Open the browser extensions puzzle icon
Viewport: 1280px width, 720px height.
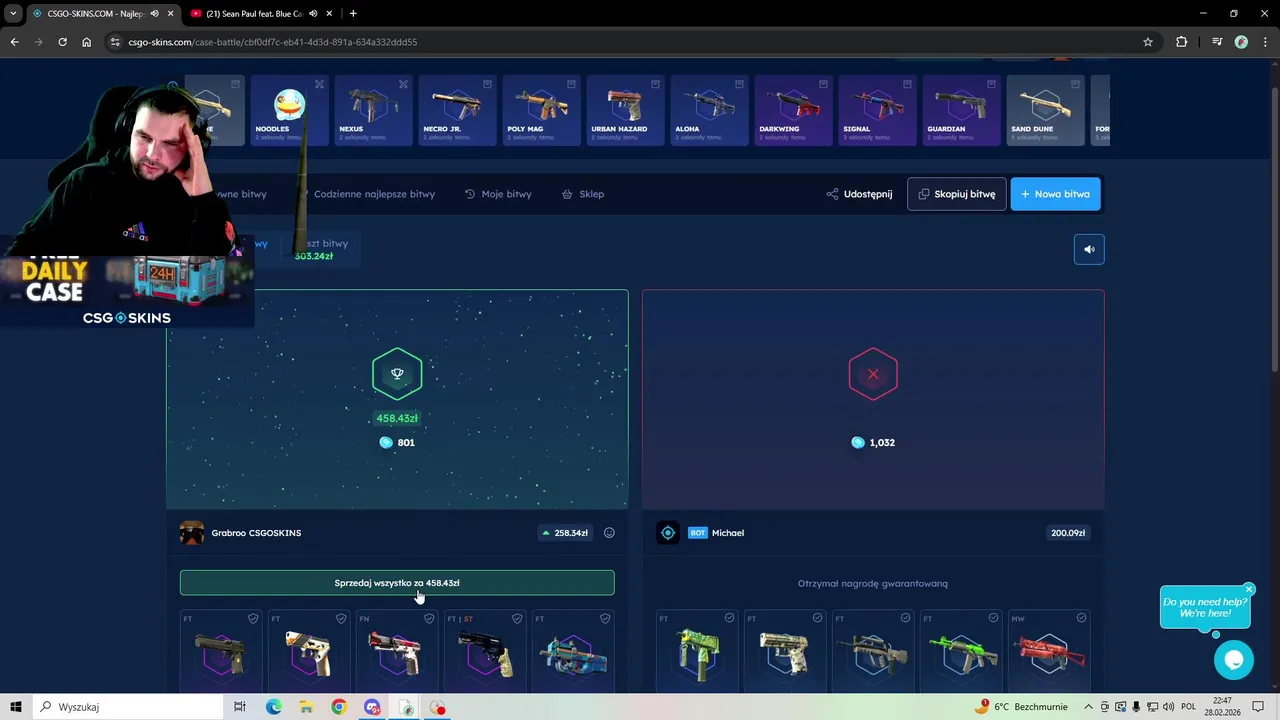1182,42
